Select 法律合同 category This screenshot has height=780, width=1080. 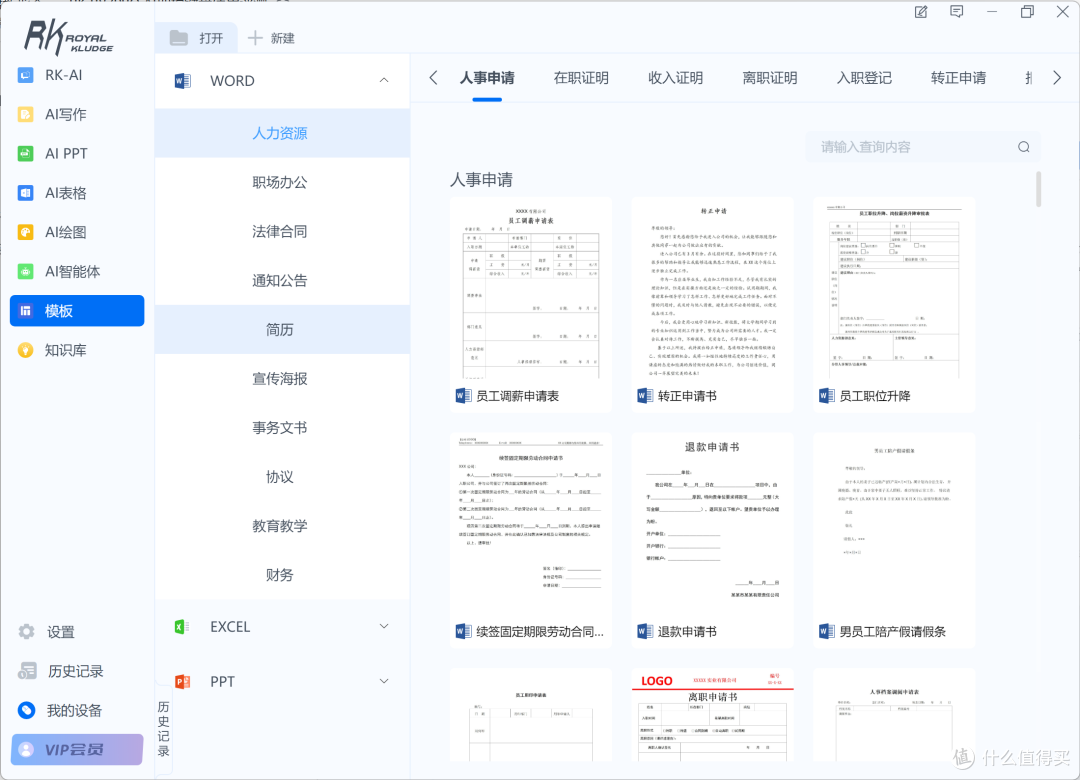click(x=282, y=232)
